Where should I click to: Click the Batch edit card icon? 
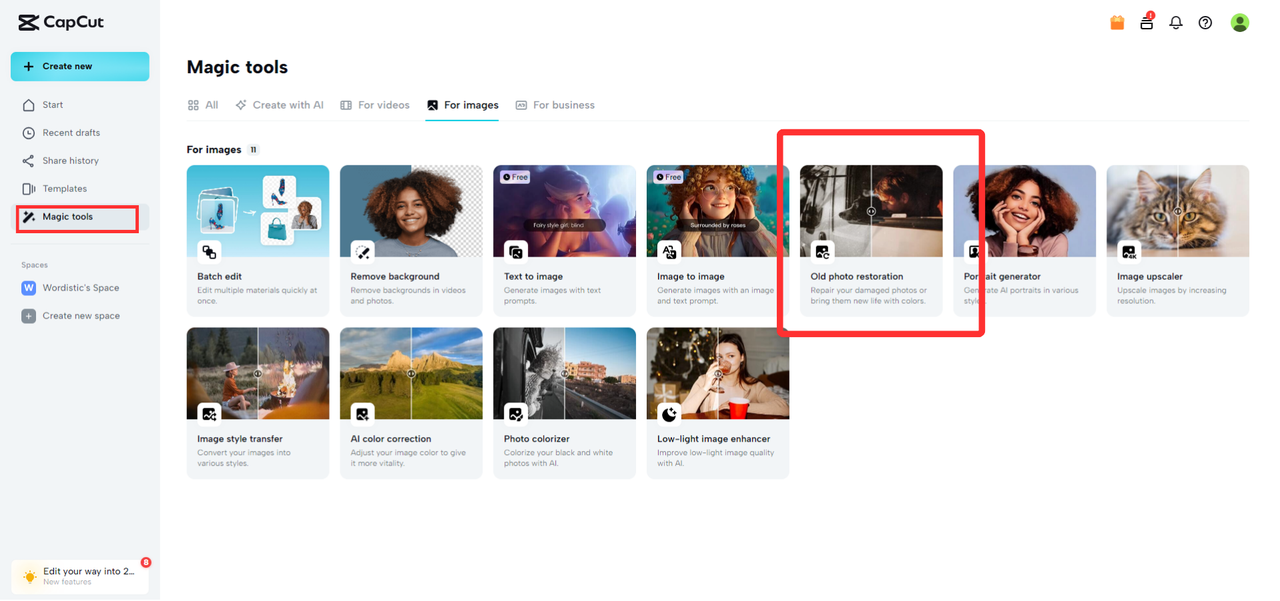point(209,251)
